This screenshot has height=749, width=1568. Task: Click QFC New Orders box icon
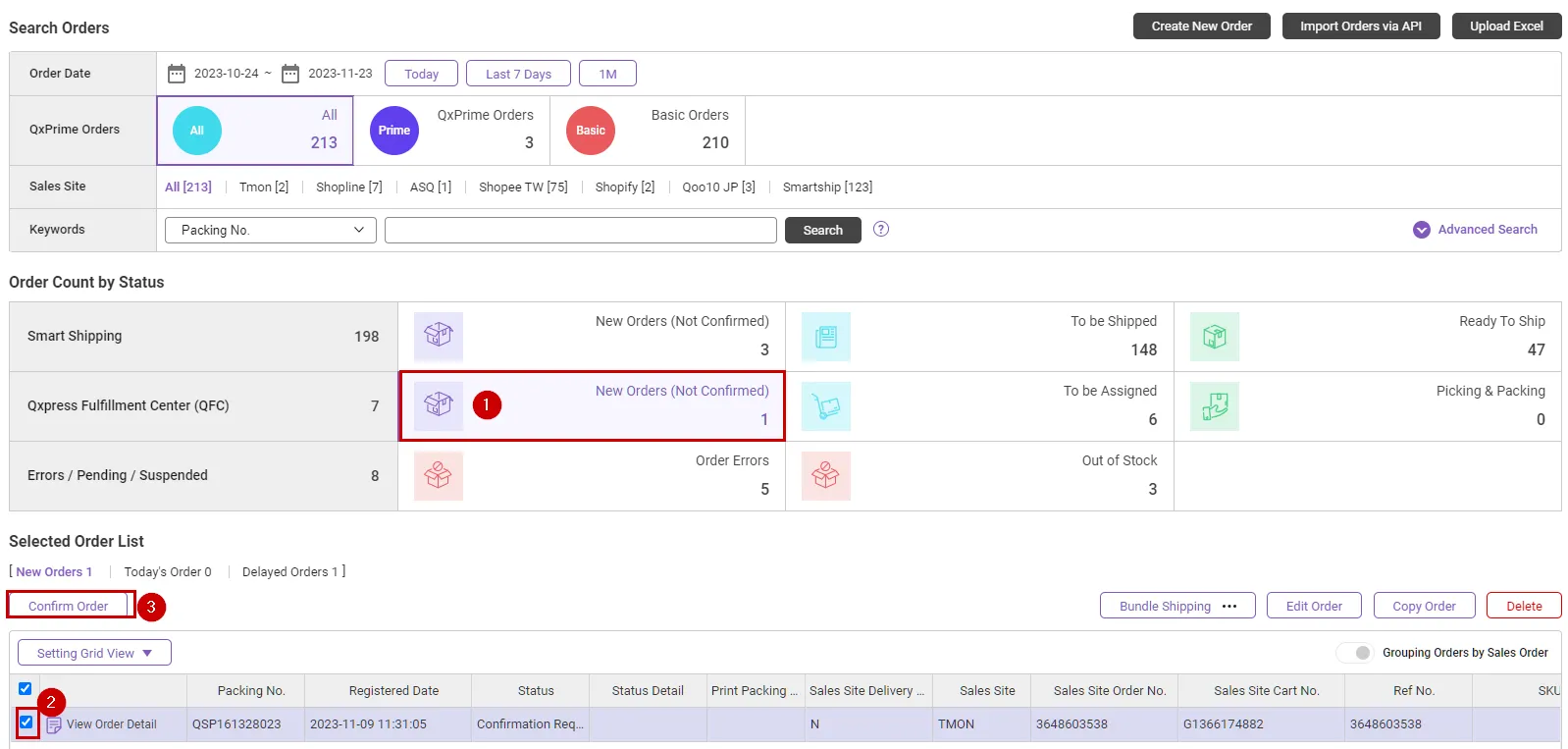[439, 406]
